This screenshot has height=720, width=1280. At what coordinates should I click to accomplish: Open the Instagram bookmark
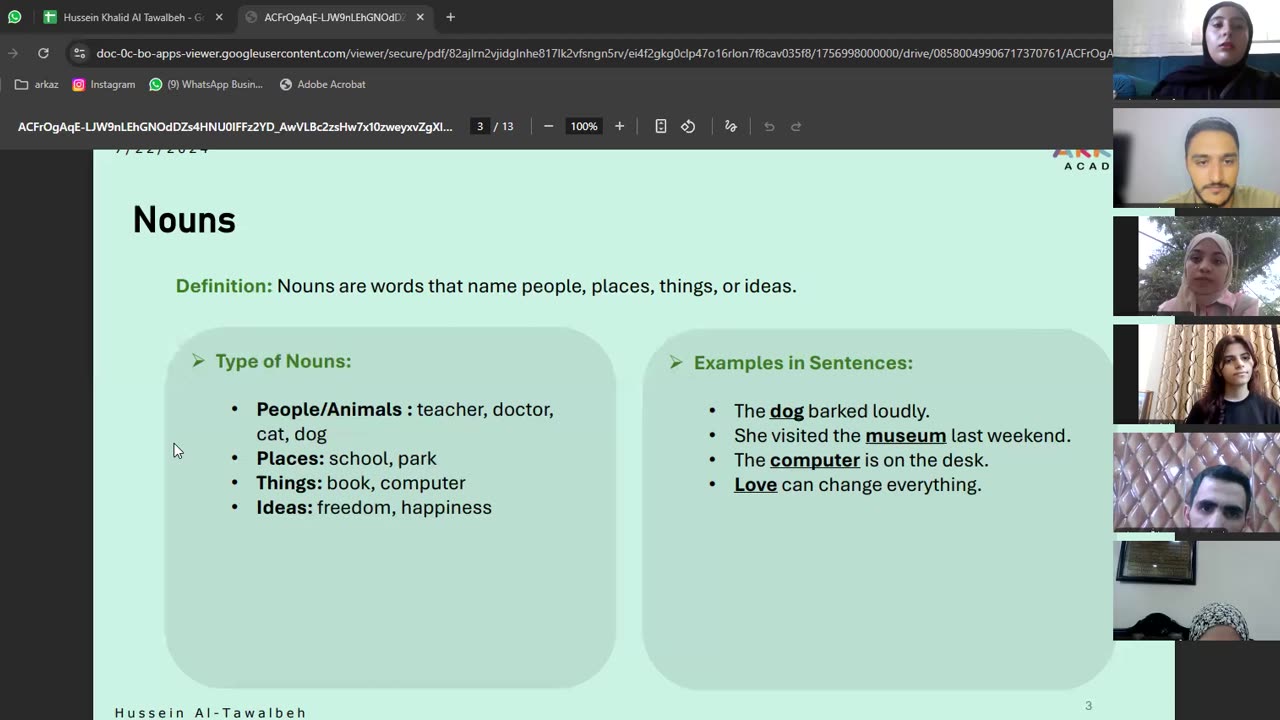(x=103, y=84)
